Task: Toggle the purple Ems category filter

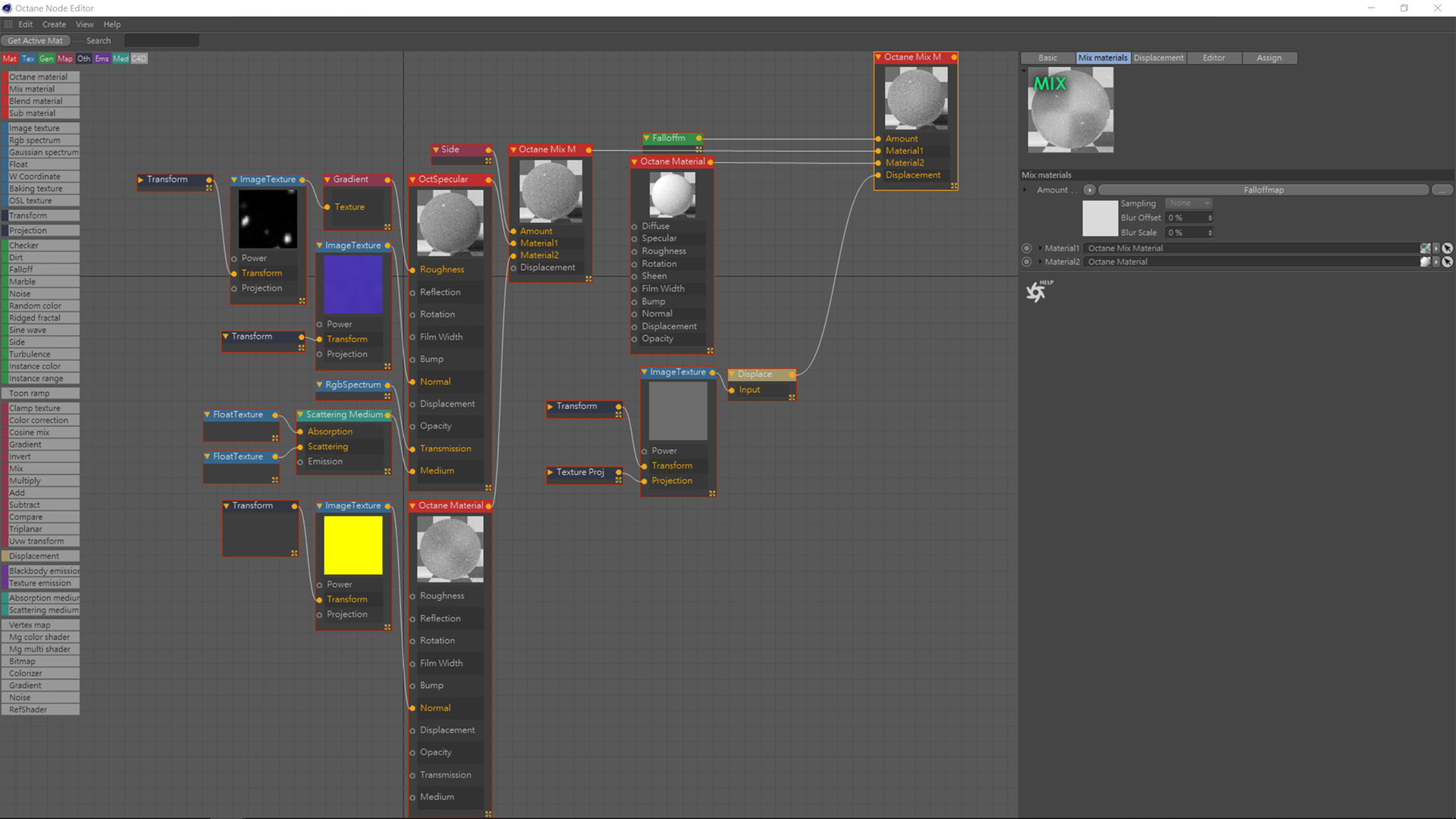Action: point(102,58)
